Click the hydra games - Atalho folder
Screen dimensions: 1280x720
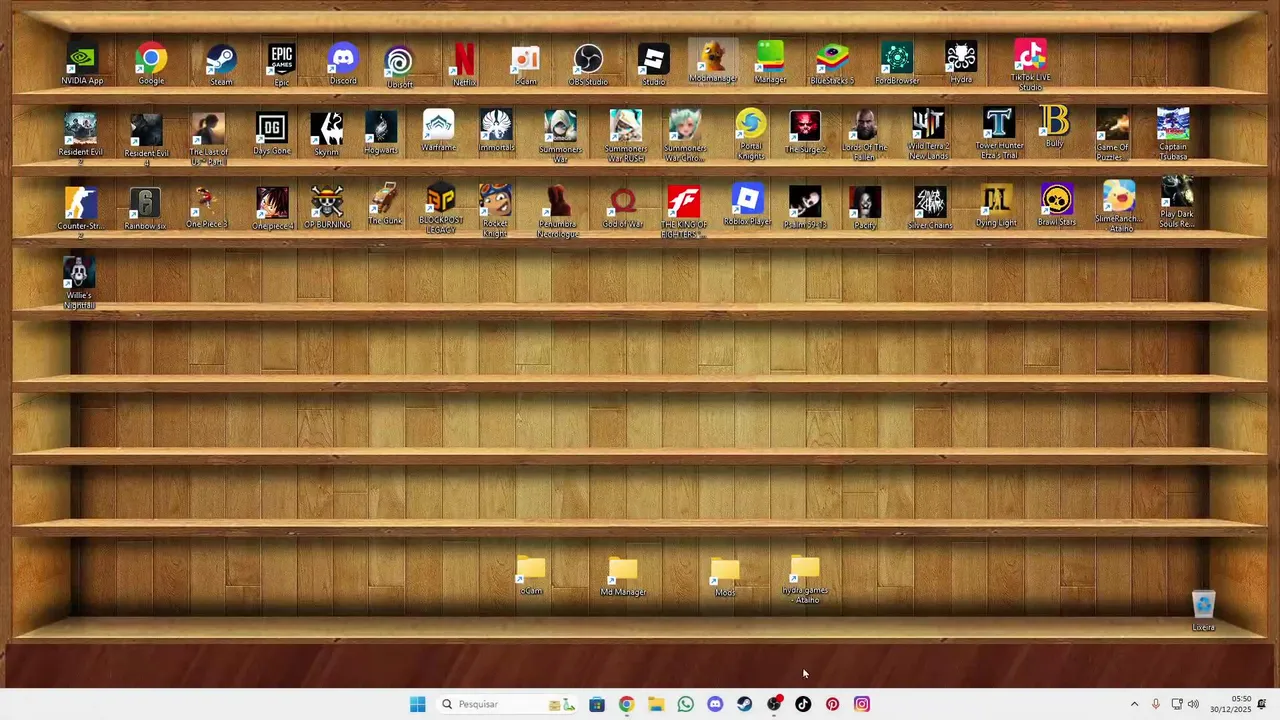coord(805,580)
